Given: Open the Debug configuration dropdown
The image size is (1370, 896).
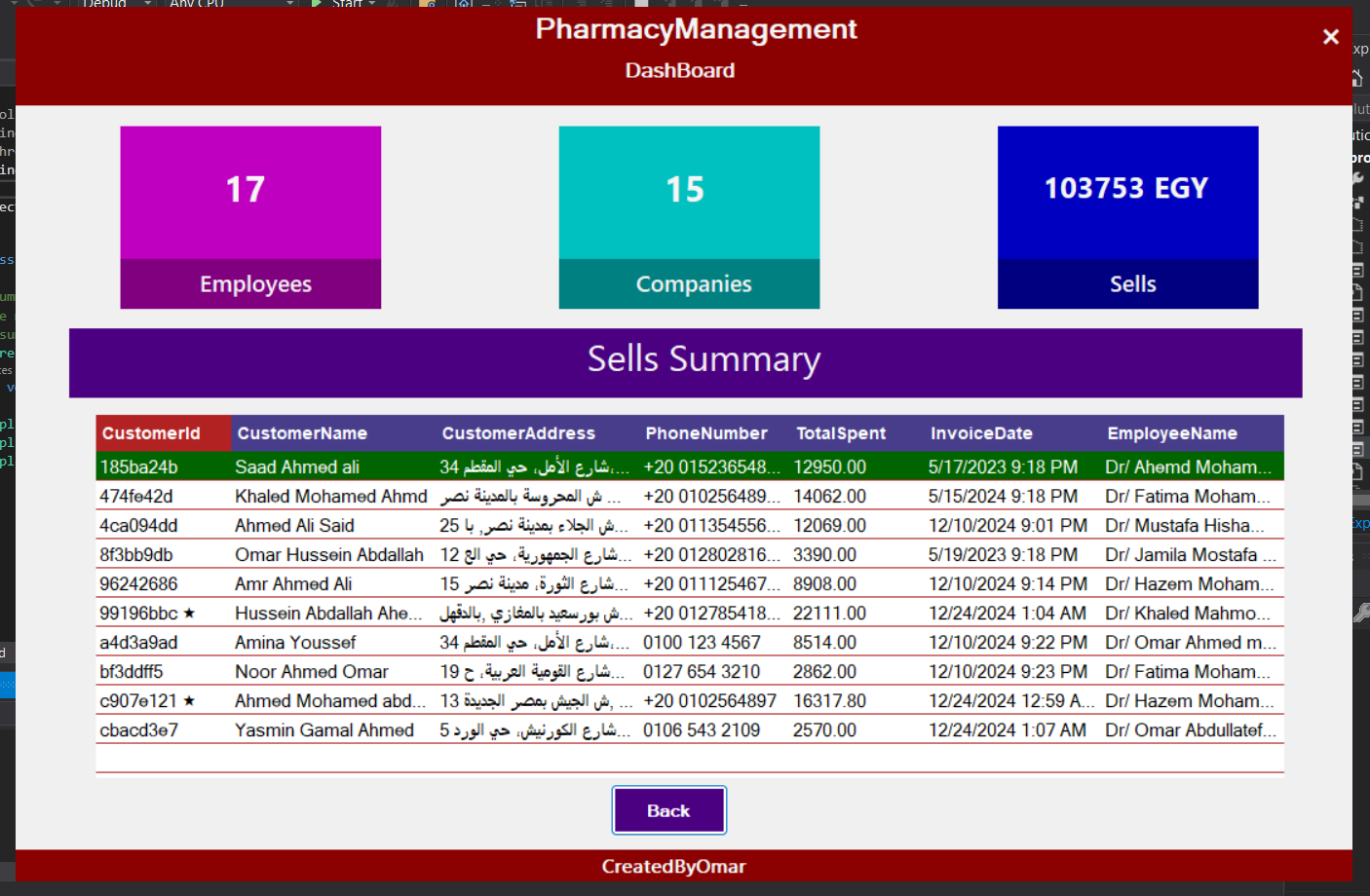Looking at the screenshot, I should tap(148, 4).
